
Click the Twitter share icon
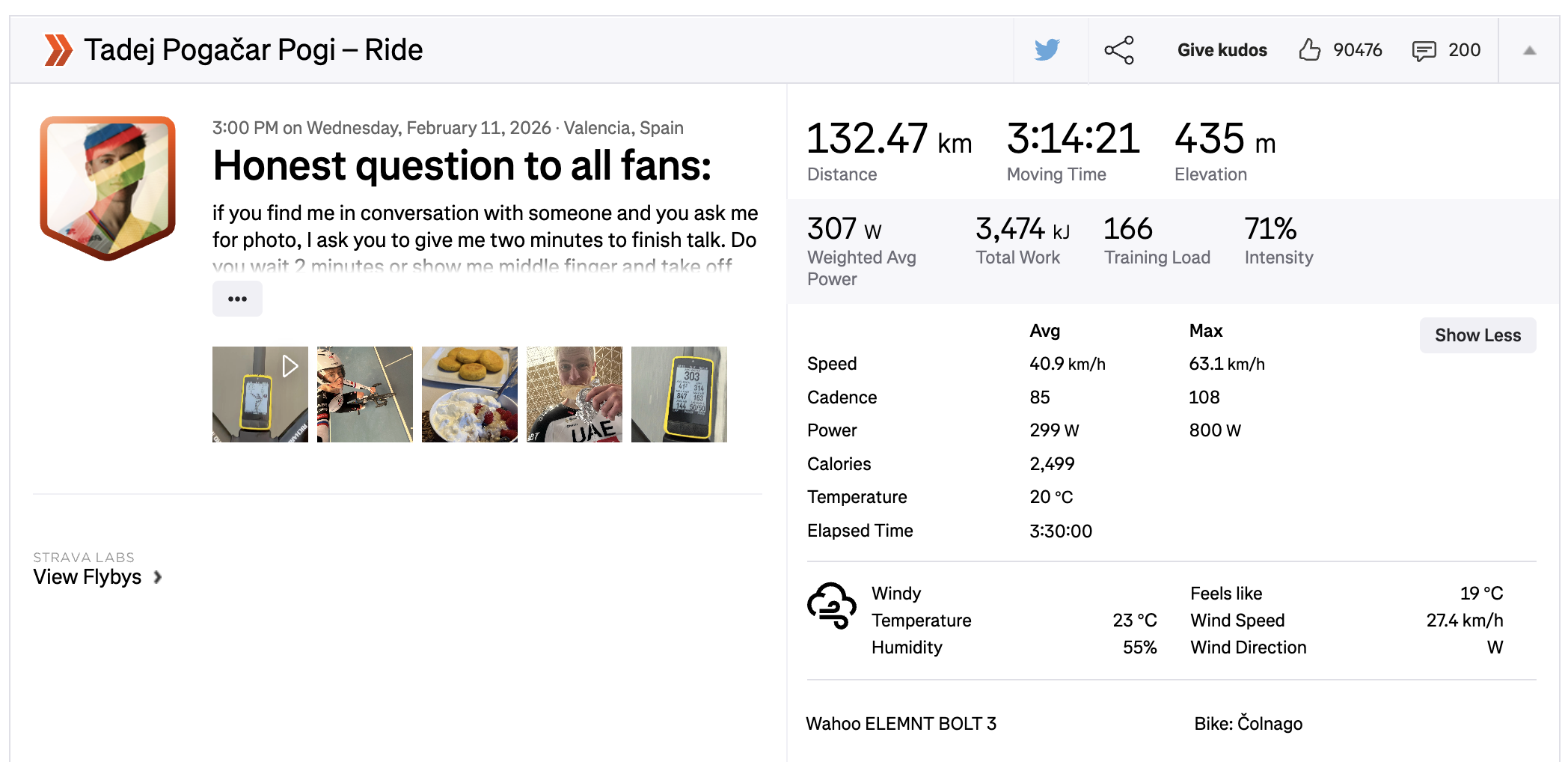tap(1047, 50)
